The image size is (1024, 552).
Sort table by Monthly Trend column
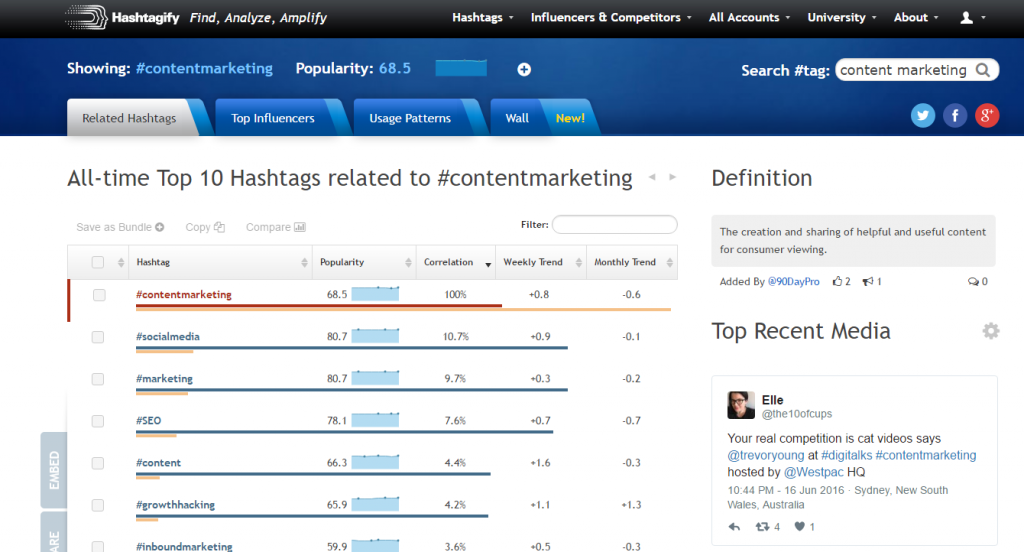click(x=632, y=262)
